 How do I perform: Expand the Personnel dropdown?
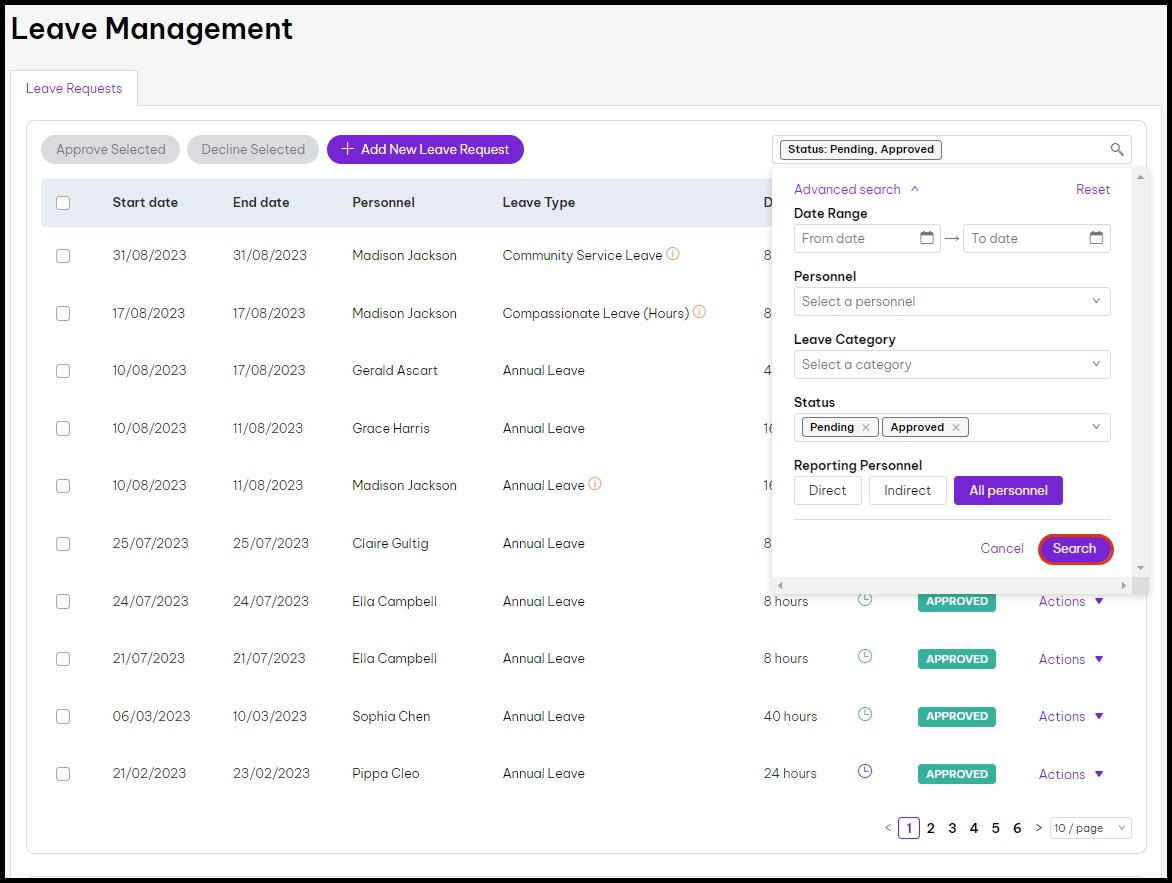point(951,301)
